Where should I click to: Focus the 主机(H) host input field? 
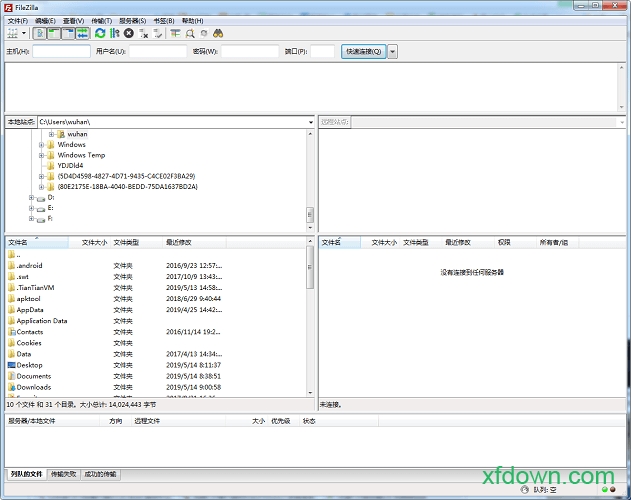[x=61, y=51]
